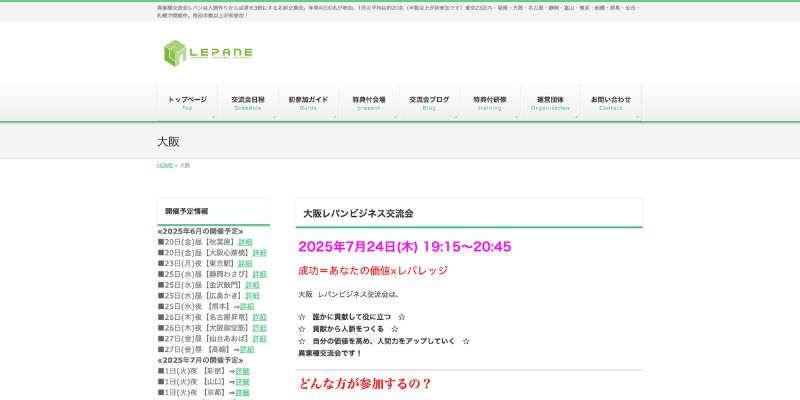This screenshot has width=800, height=400.
Task: Click the 大阪レパンビジネス交流会 article heading
Action: coord(358,214)
